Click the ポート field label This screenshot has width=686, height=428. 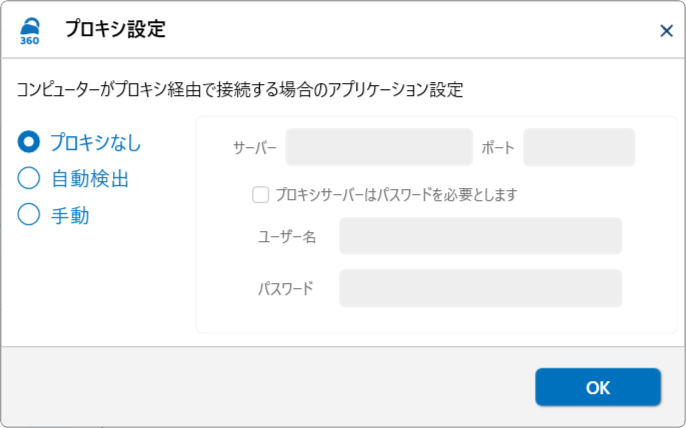pyautogui.click(x=497, y=148)
